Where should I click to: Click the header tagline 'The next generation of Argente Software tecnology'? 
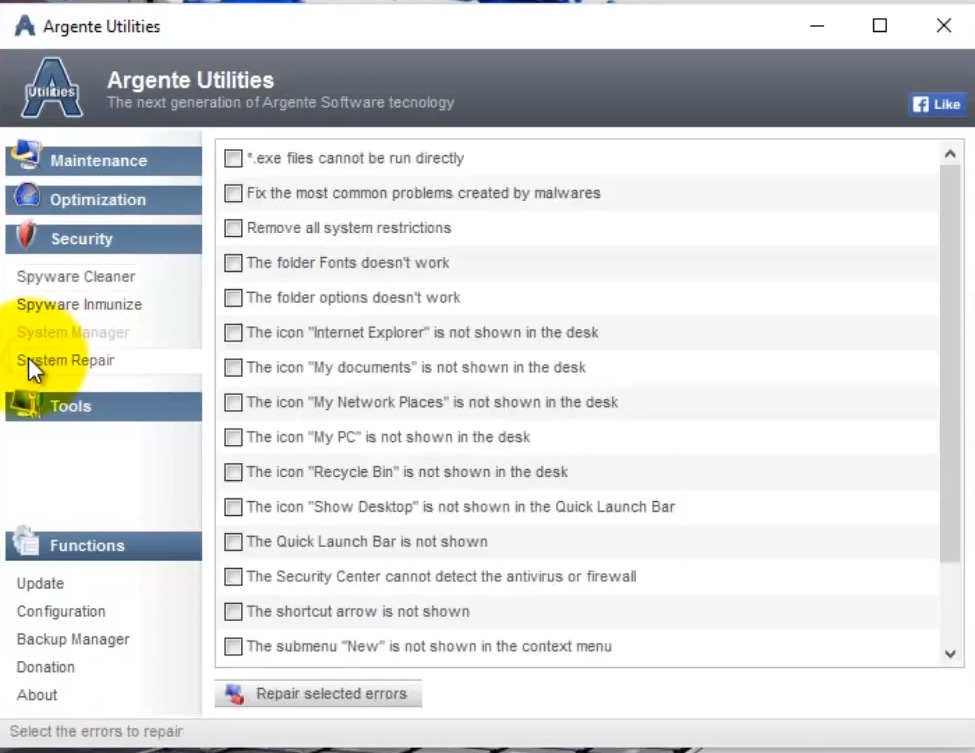280,103
